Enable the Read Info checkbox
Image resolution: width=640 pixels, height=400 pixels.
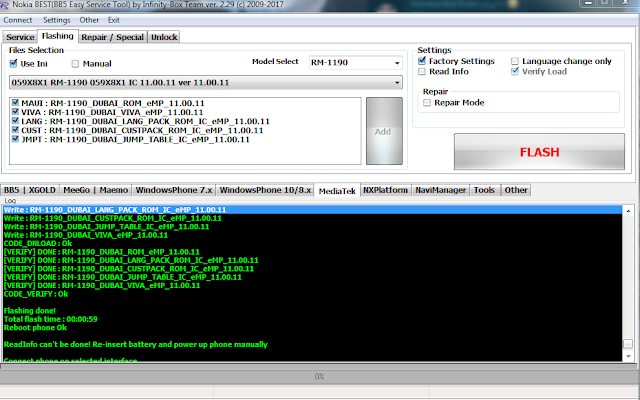click(422, 72)
